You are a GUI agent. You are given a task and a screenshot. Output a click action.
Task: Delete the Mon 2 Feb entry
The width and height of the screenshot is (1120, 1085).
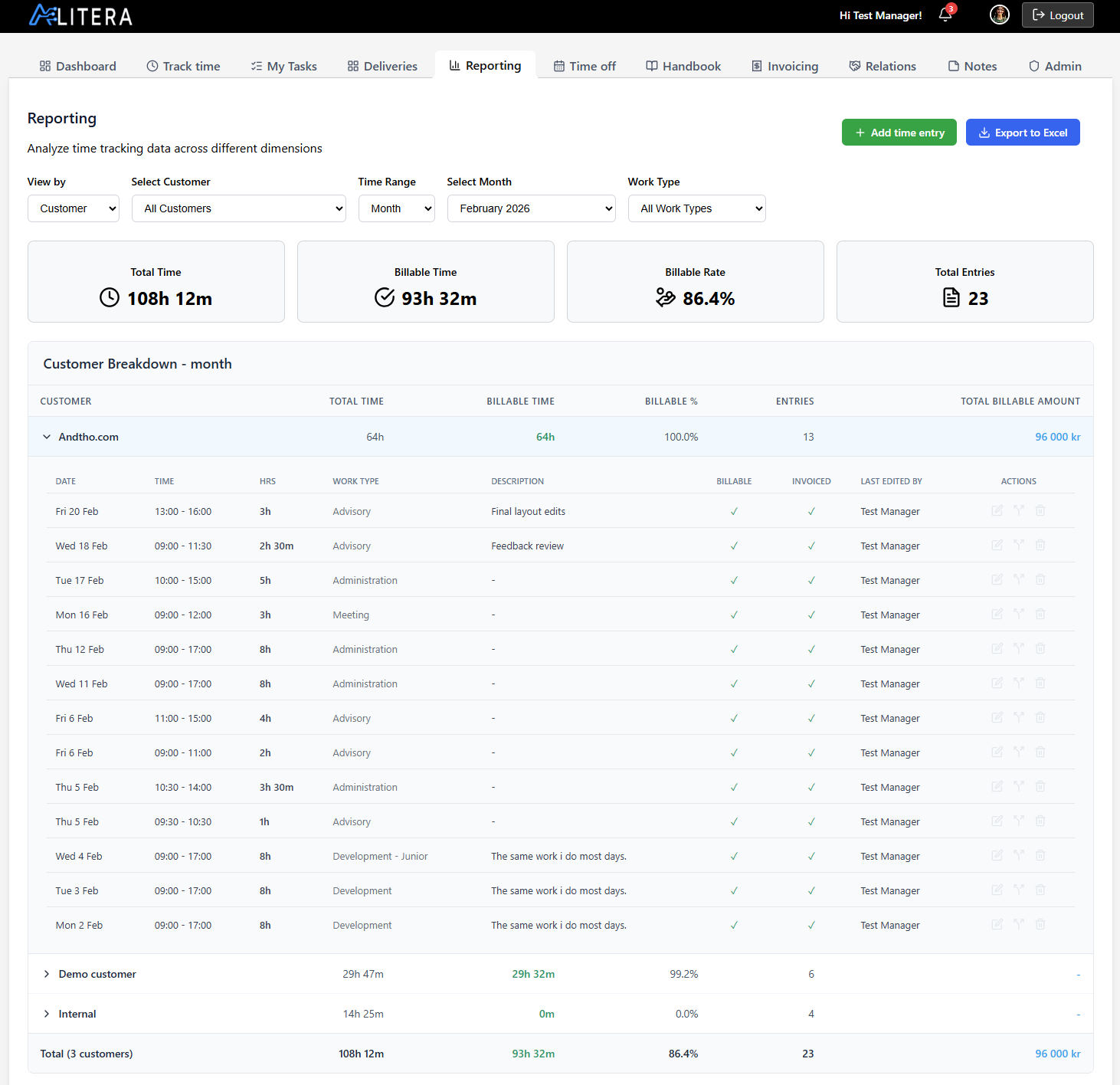[x=1040, y=924]
